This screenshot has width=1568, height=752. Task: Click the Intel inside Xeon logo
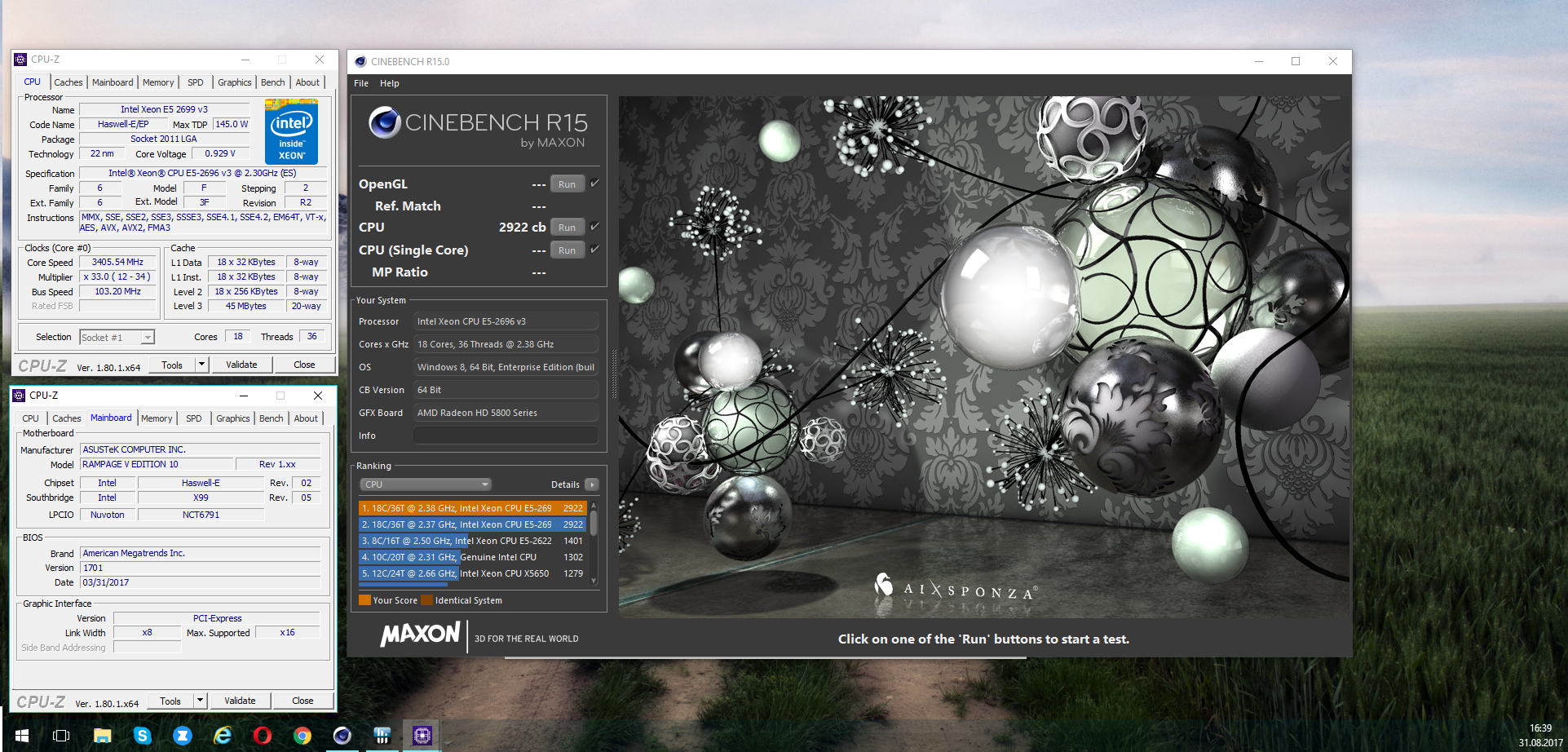click(291, 131)
